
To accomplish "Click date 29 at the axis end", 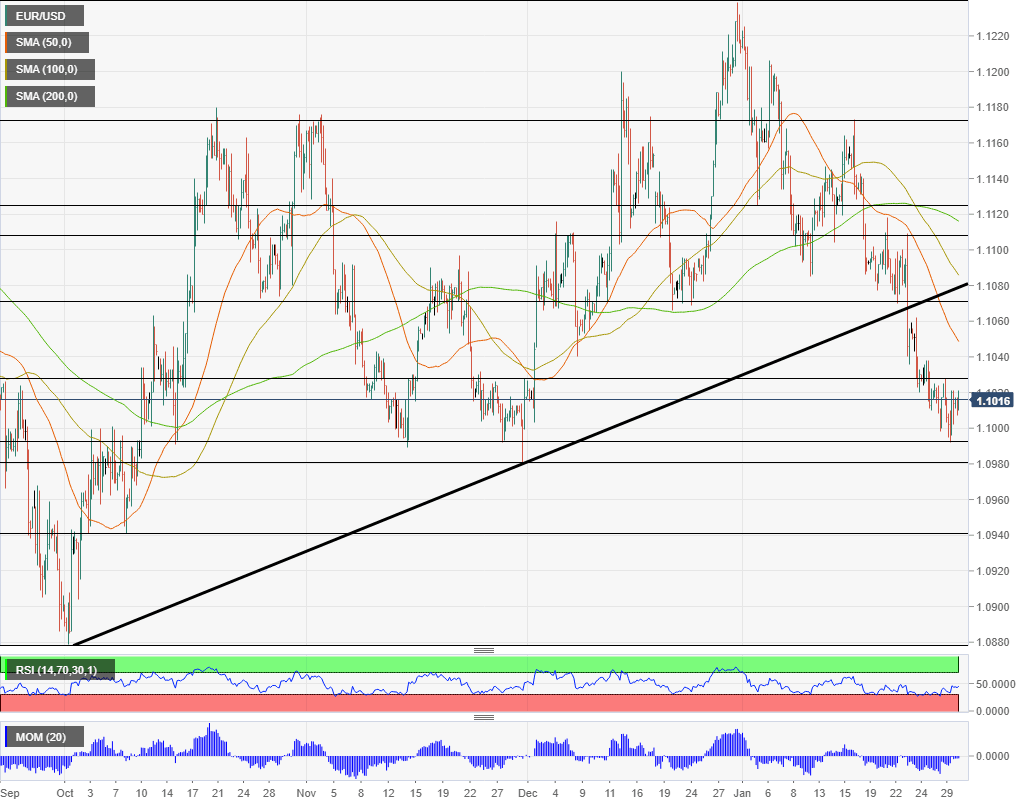I will point(946,793).
